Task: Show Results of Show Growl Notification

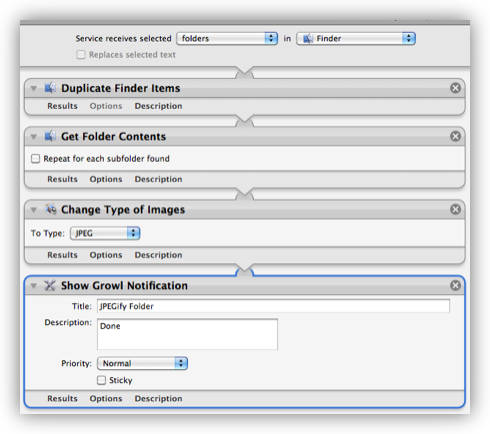Action: 62,399
